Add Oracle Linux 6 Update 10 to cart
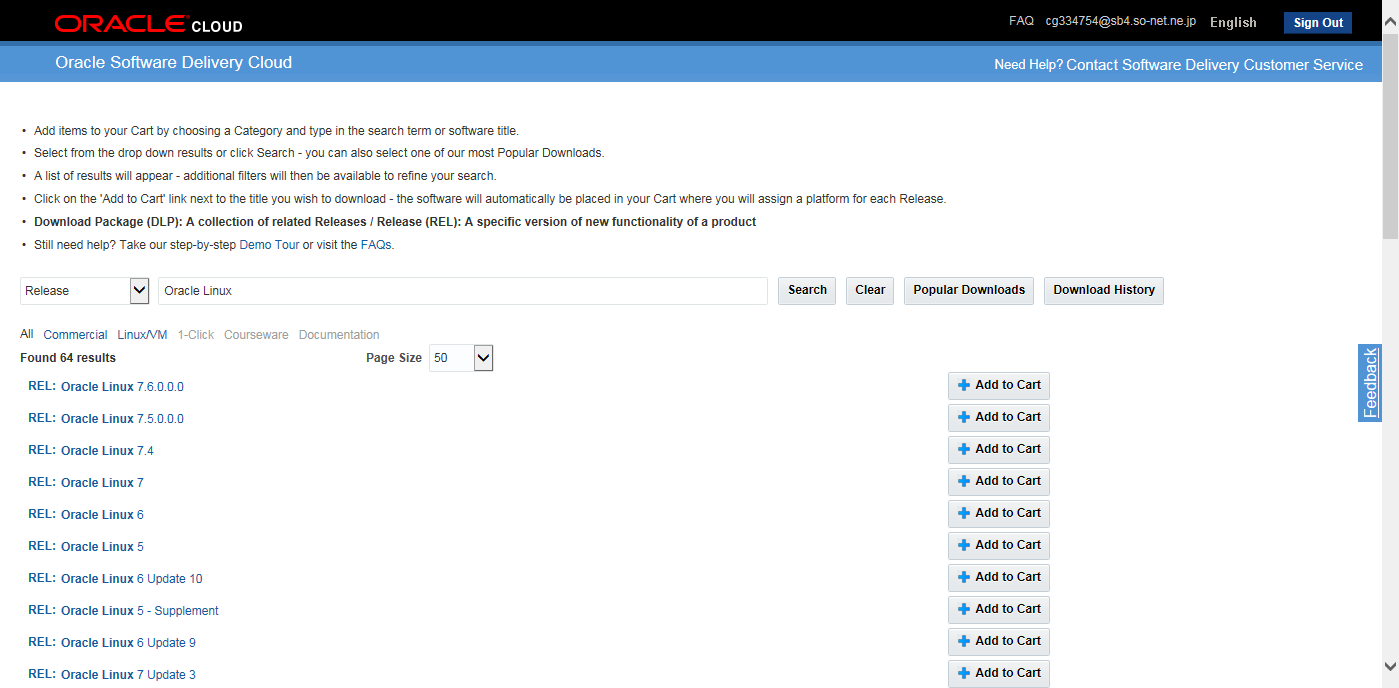 pos(998,577)
